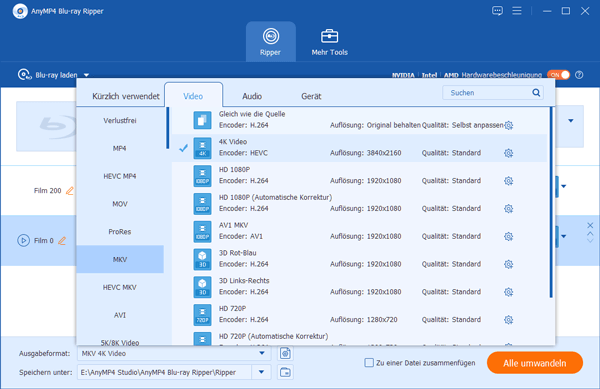
Task: Switch to the Video format tab
Action: (193, 96)
